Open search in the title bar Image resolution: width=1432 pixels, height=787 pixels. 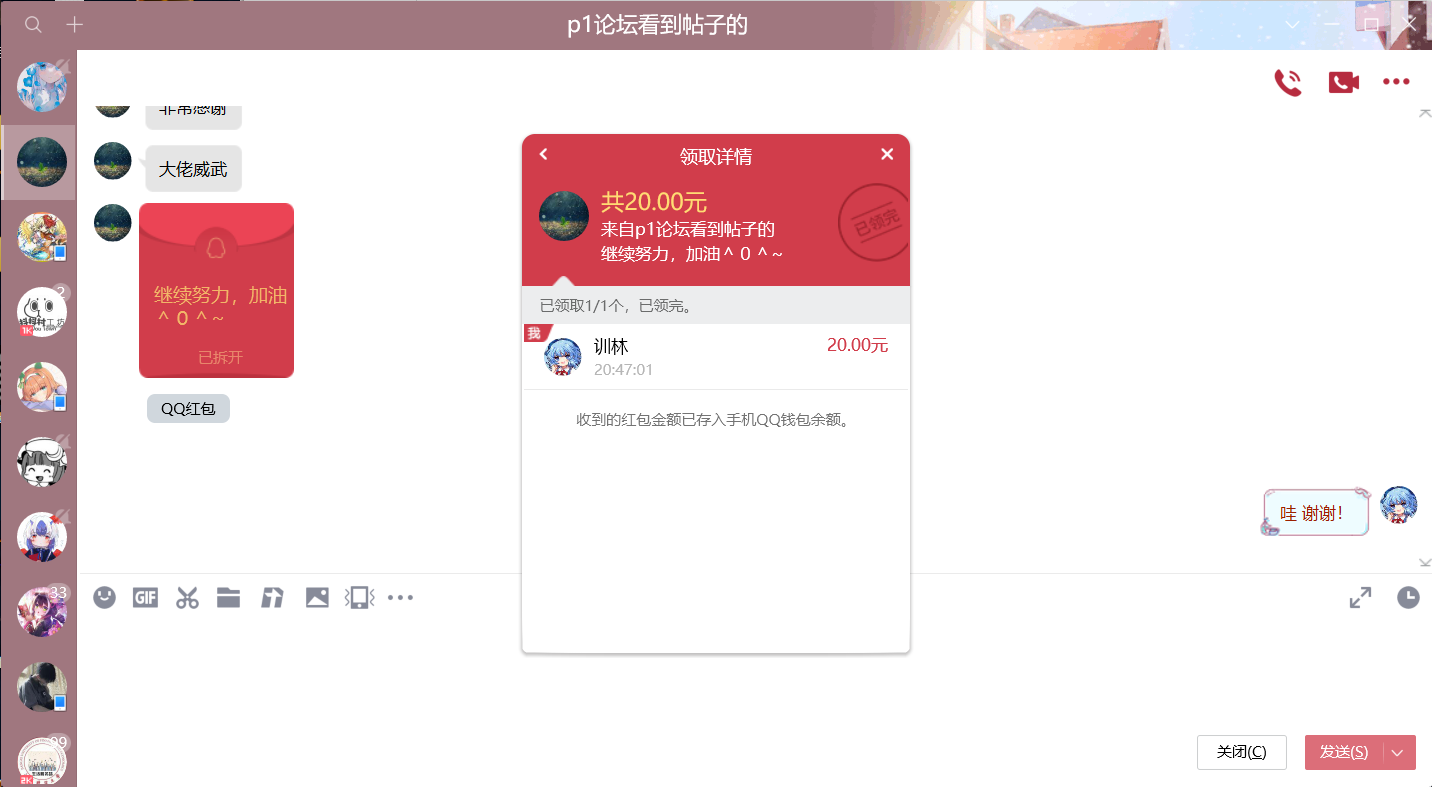pyautogui.click(x=33, y=25)
